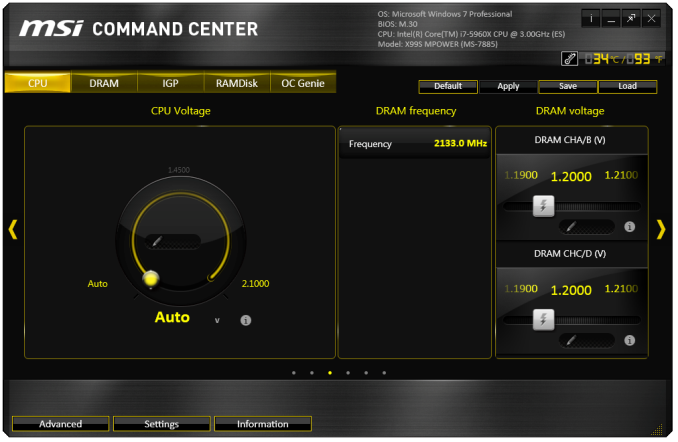Click the DRAM CHC/D voltage slider handle
This screenshot has height=442, width=678.
click(x=544, y=320)
